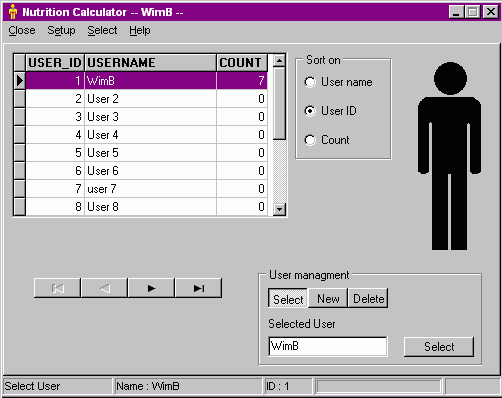Click user ID 1 cell in grid

(55, 81)
